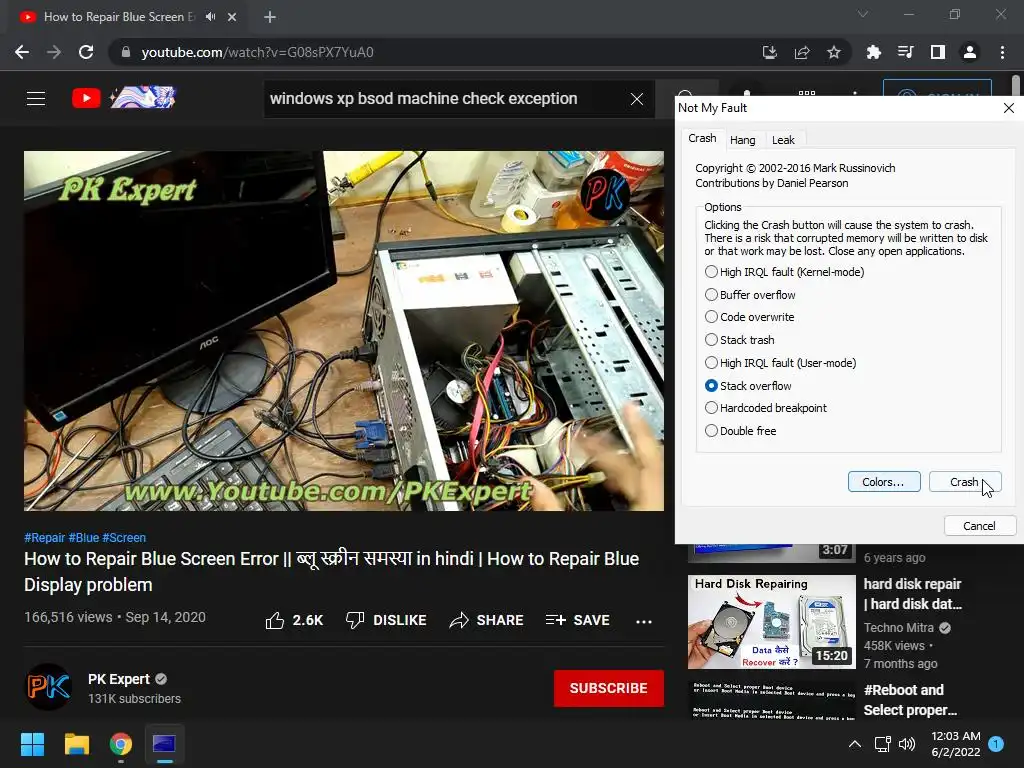The image size is (1024, 768).
Task: Bookmark this page with the star icon
Action: pos(834,52)
